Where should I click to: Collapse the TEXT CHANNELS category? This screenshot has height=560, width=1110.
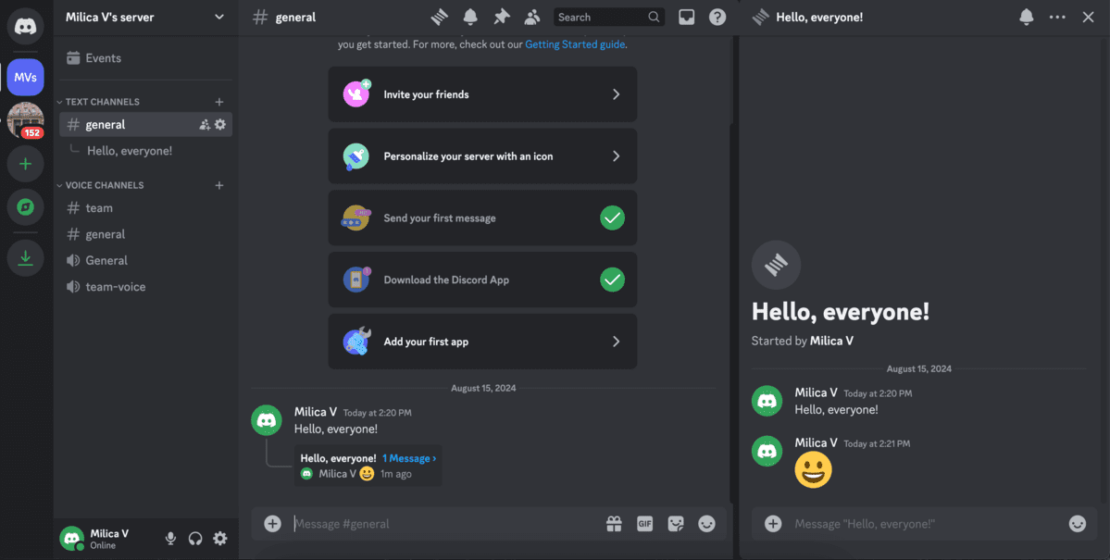coord(101,102)
